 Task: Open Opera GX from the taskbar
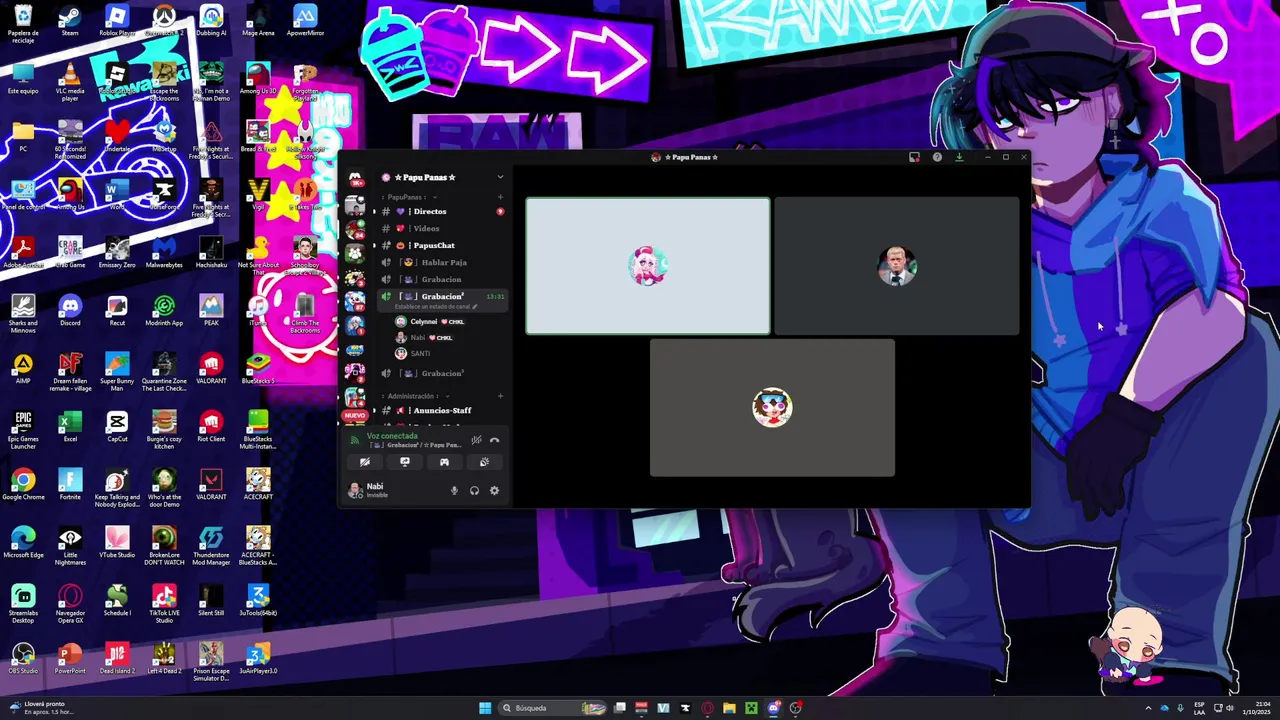(707, 708)
